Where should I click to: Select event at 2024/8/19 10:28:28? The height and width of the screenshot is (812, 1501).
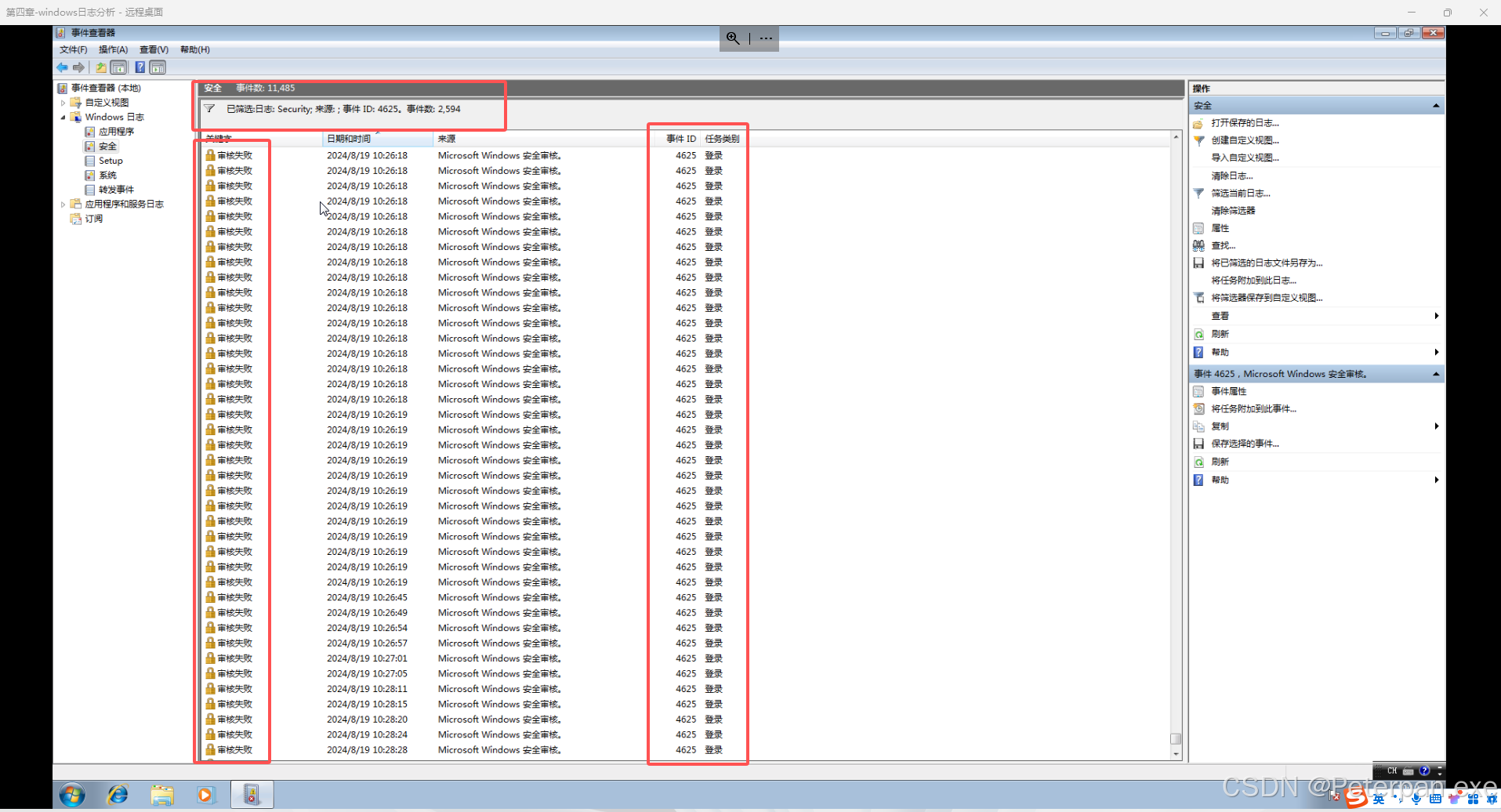click(686, 750)
